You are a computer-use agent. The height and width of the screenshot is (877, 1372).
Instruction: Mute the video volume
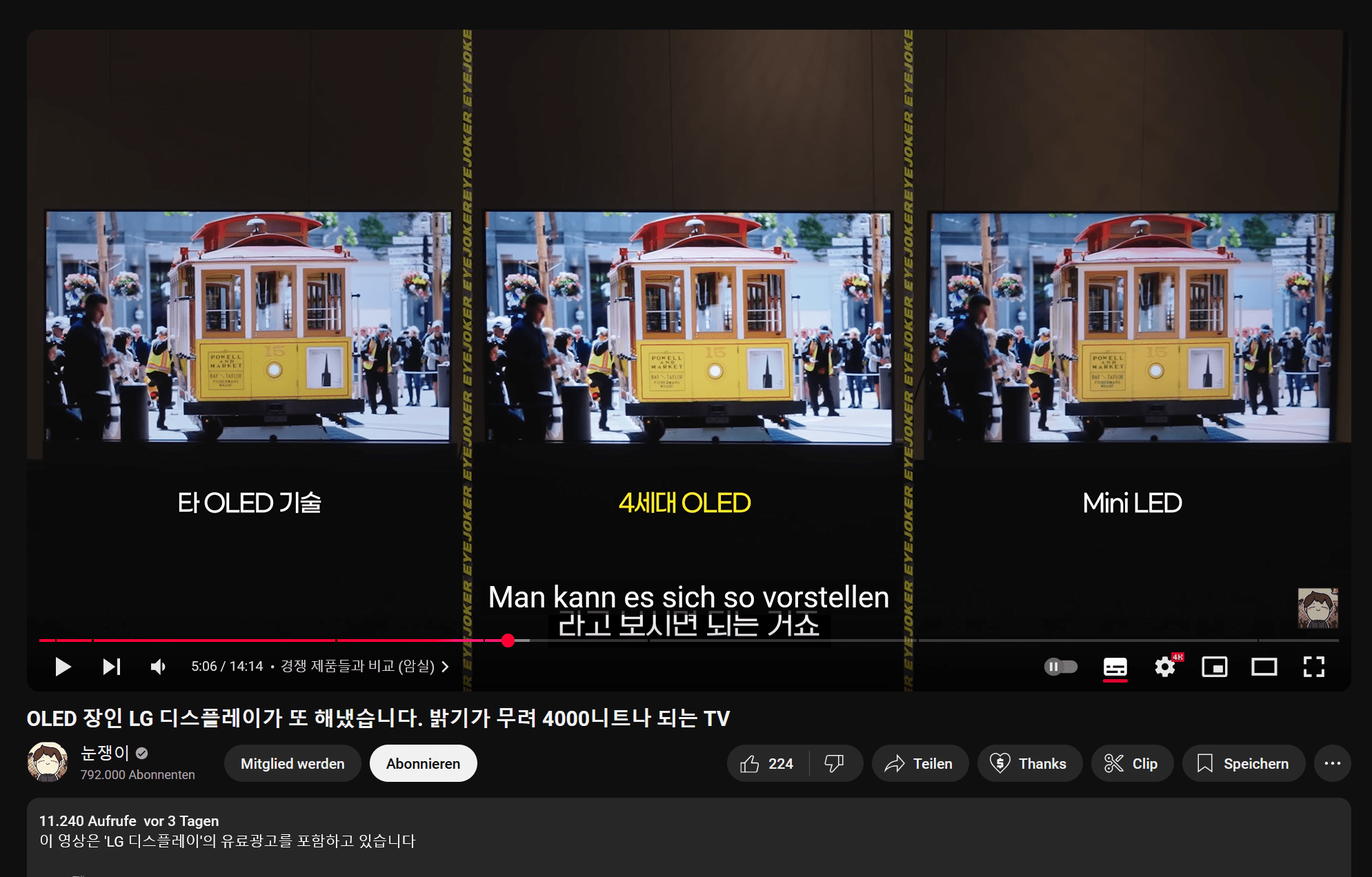pyautogui.click(x=158, y=667)
